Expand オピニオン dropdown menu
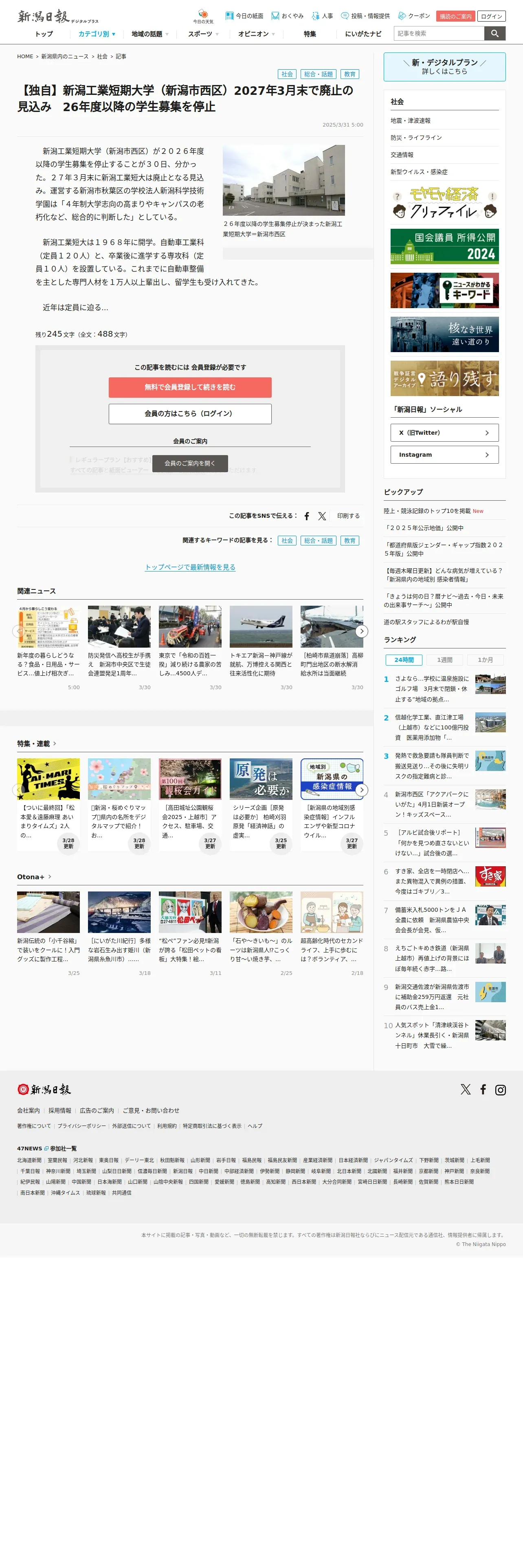The height and width of the screenshot is (1568, 523). coord(256,34)
